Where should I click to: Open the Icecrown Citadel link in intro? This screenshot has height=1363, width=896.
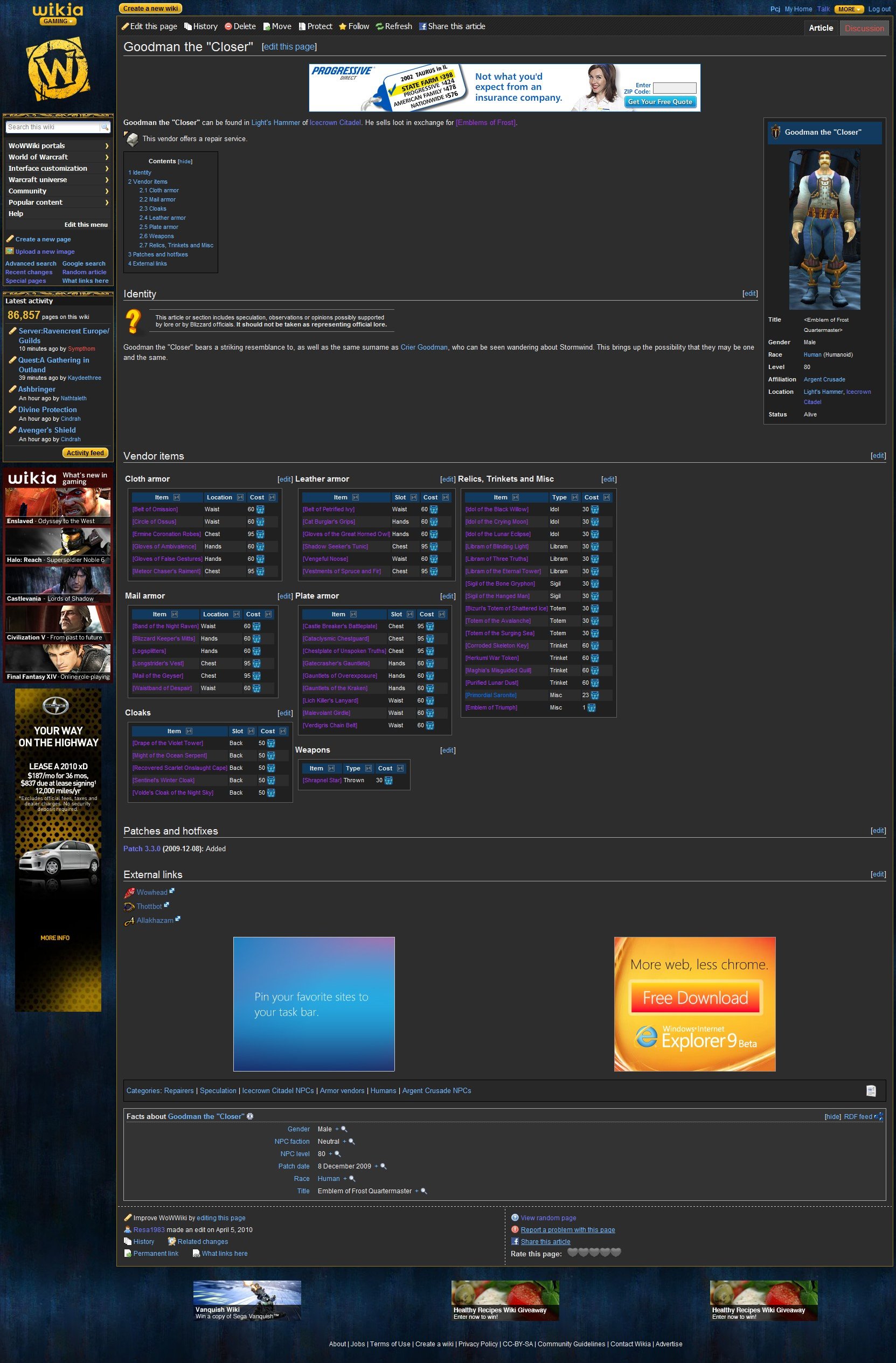tap(335, 122)
